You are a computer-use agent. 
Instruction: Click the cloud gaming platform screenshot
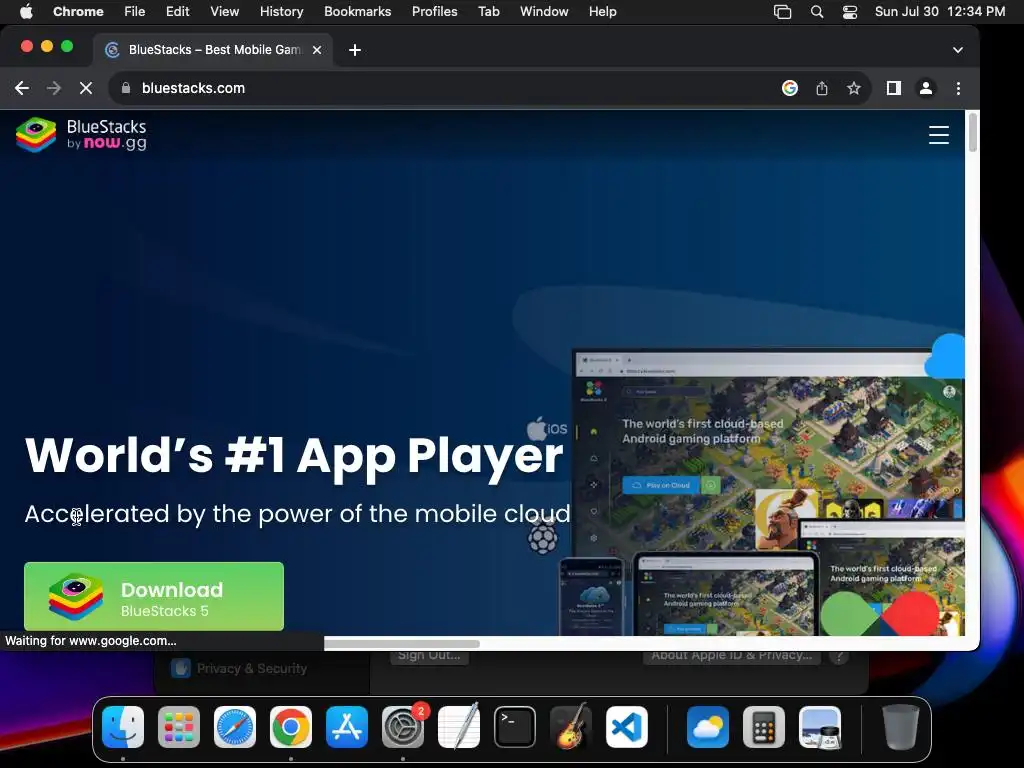[x=768, y=492]
